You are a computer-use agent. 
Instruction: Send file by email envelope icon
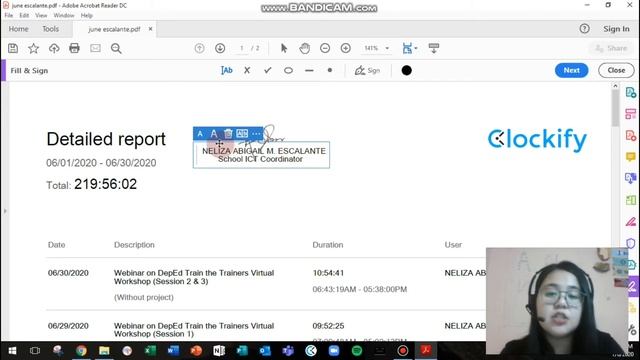point(95,48)
